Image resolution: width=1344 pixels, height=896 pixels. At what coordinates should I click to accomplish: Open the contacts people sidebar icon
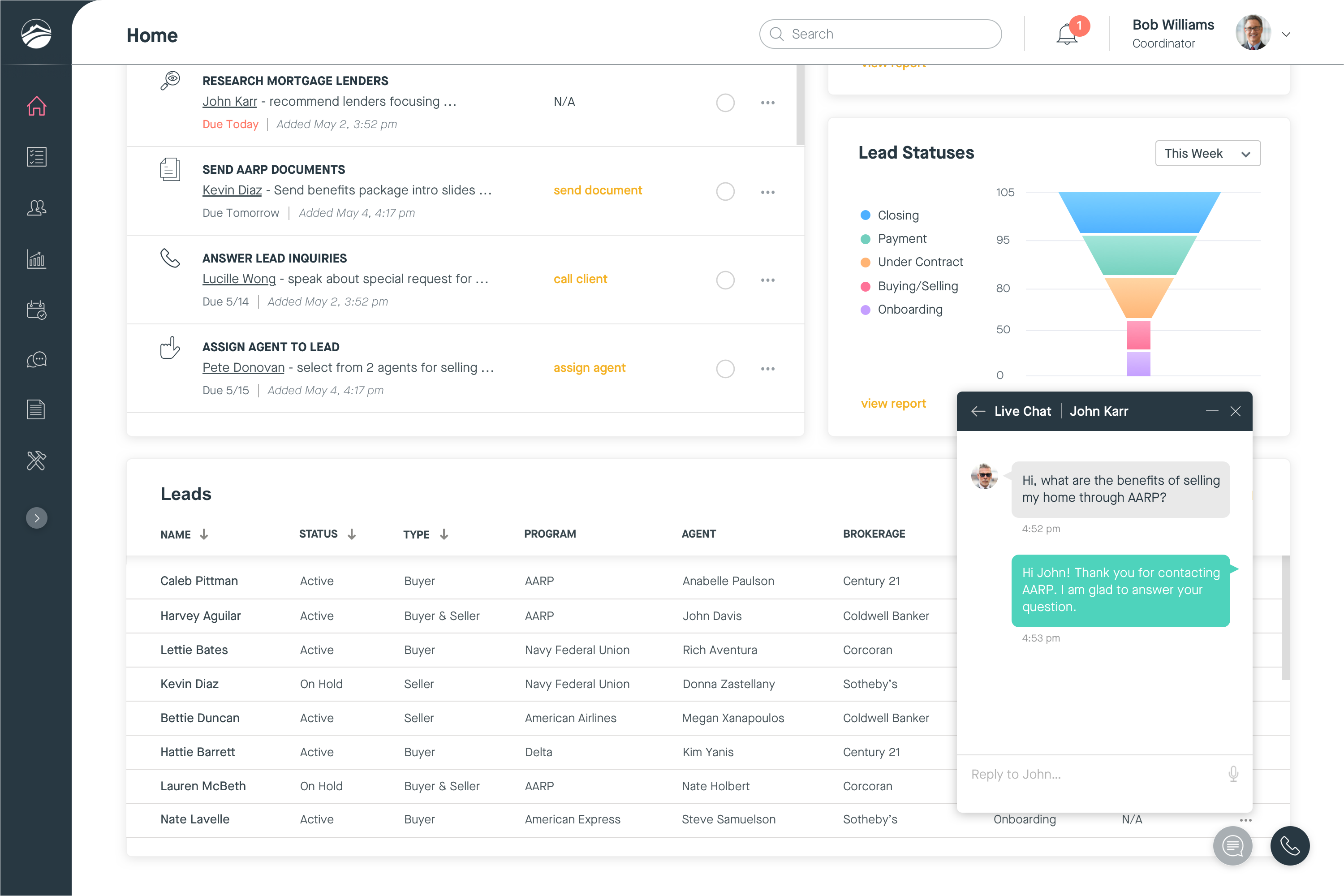pyautogui.click(x=36, y=207)
